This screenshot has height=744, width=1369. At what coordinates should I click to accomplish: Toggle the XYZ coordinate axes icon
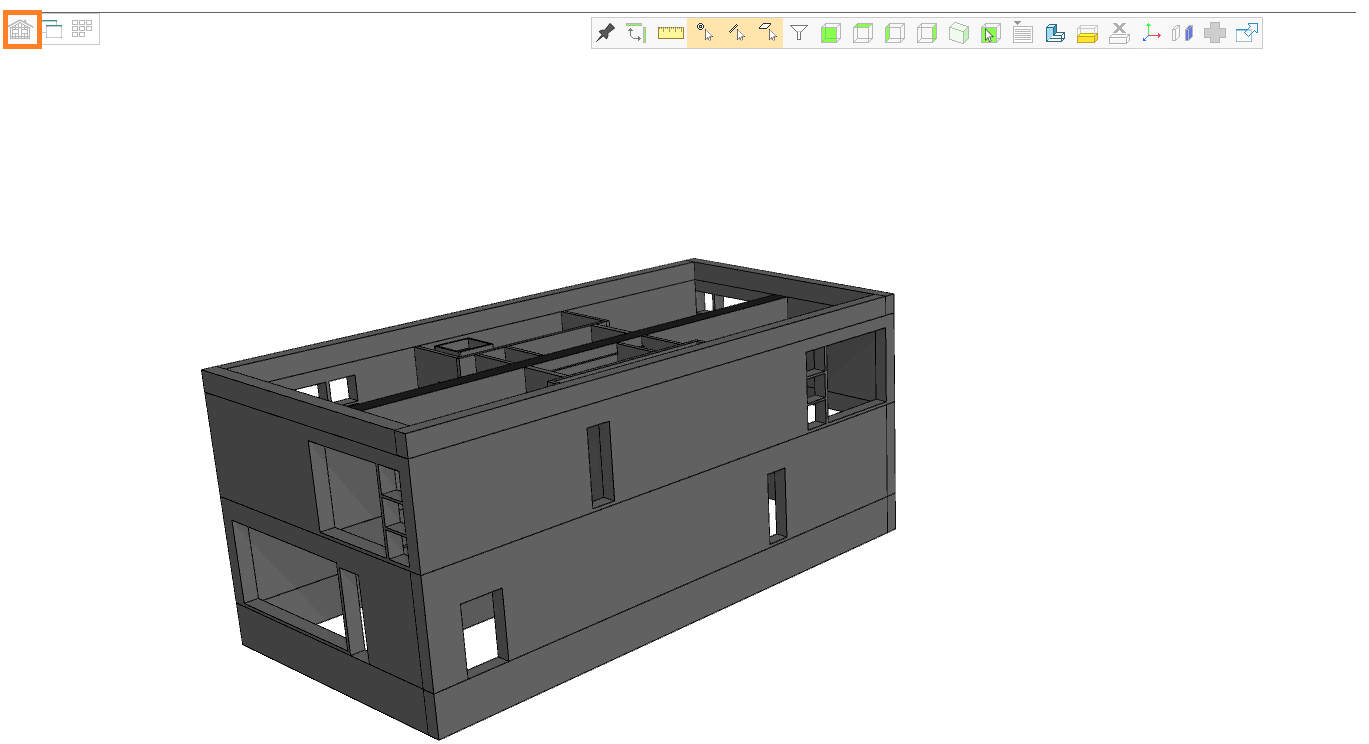(1151, 33)
